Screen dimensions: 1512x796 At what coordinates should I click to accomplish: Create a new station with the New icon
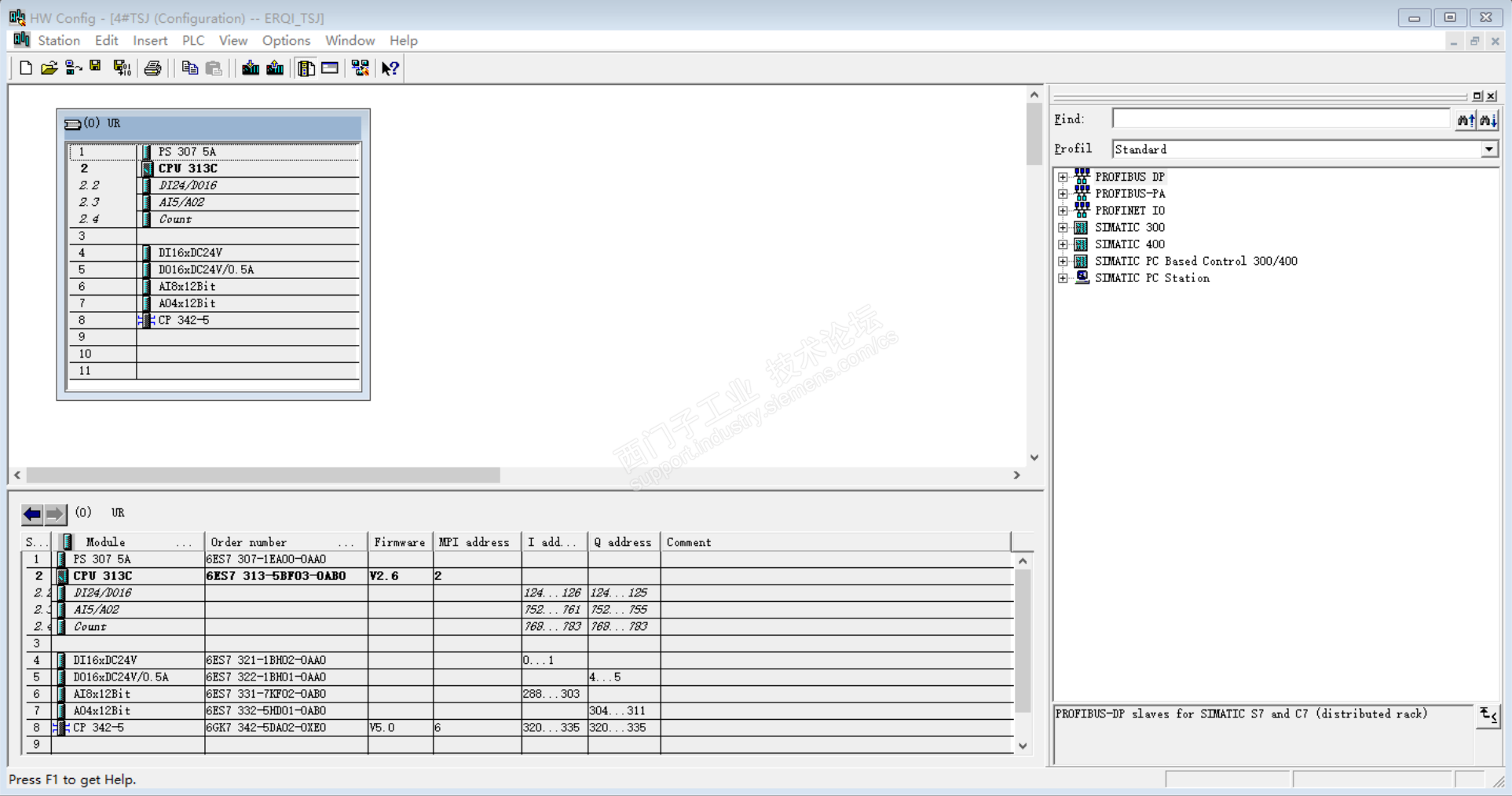point(25,68)
